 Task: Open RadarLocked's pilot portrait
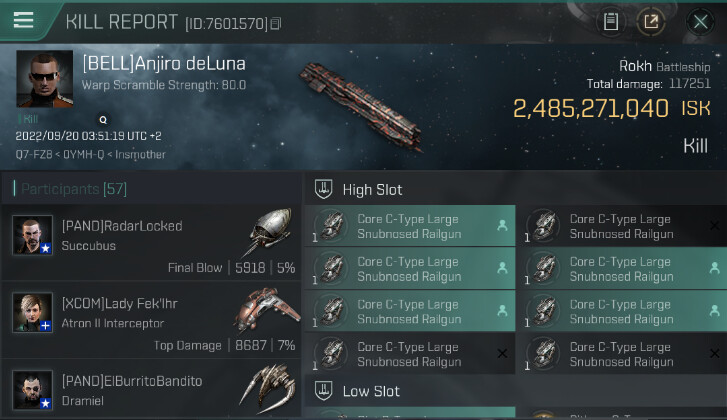[x=32, y=235]
